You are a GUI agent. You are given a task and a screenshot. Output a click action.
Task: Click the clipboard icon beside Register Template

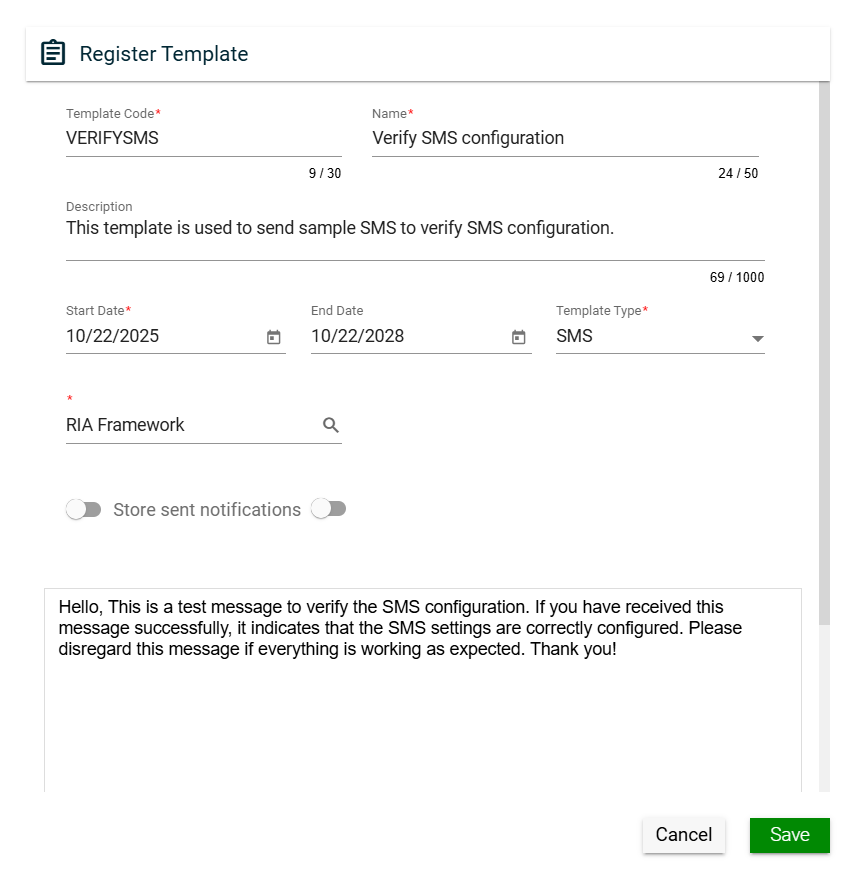click(x=53, y=53)
